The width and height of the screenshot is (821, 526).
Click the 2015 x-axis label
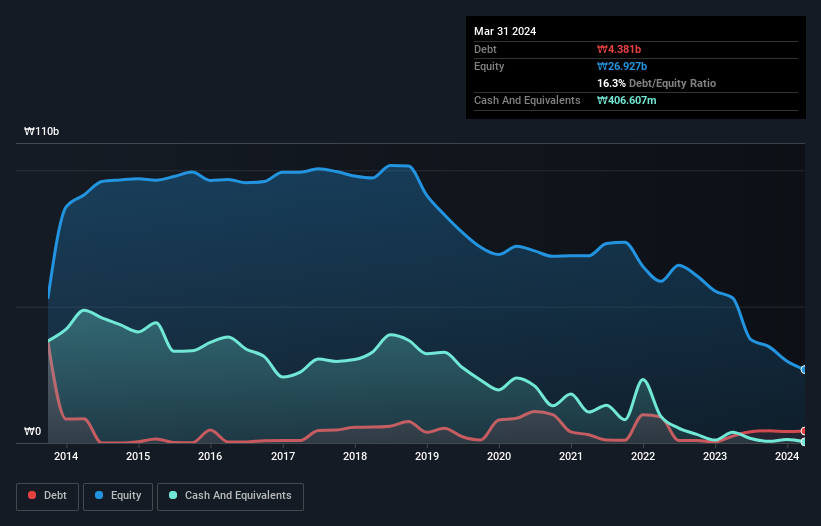click(x=138, y=456)
